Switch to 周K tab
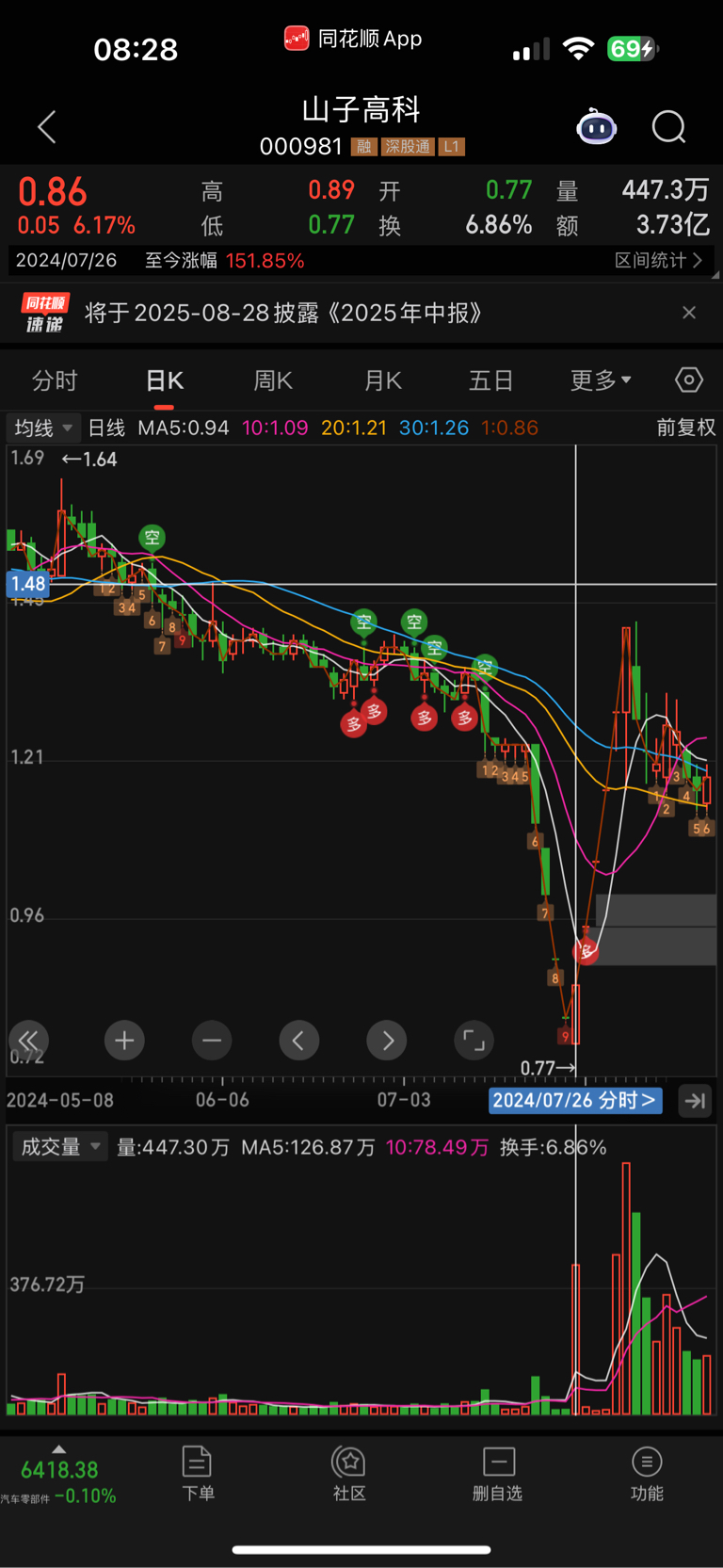723x1568 pixels. [273, 380]
